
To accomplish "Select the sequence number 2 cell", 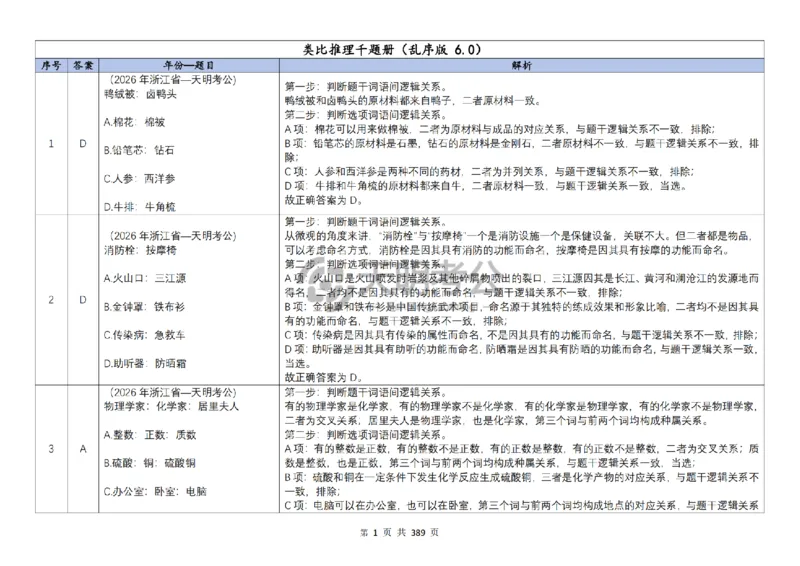I will [x=51, y=300].
